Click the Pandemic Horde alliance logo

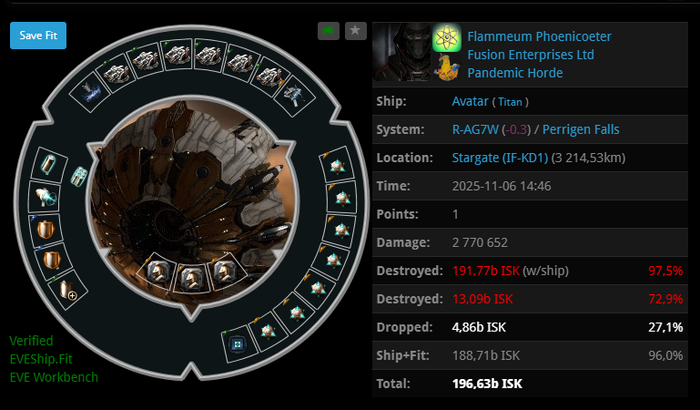[x=446, y=67]
